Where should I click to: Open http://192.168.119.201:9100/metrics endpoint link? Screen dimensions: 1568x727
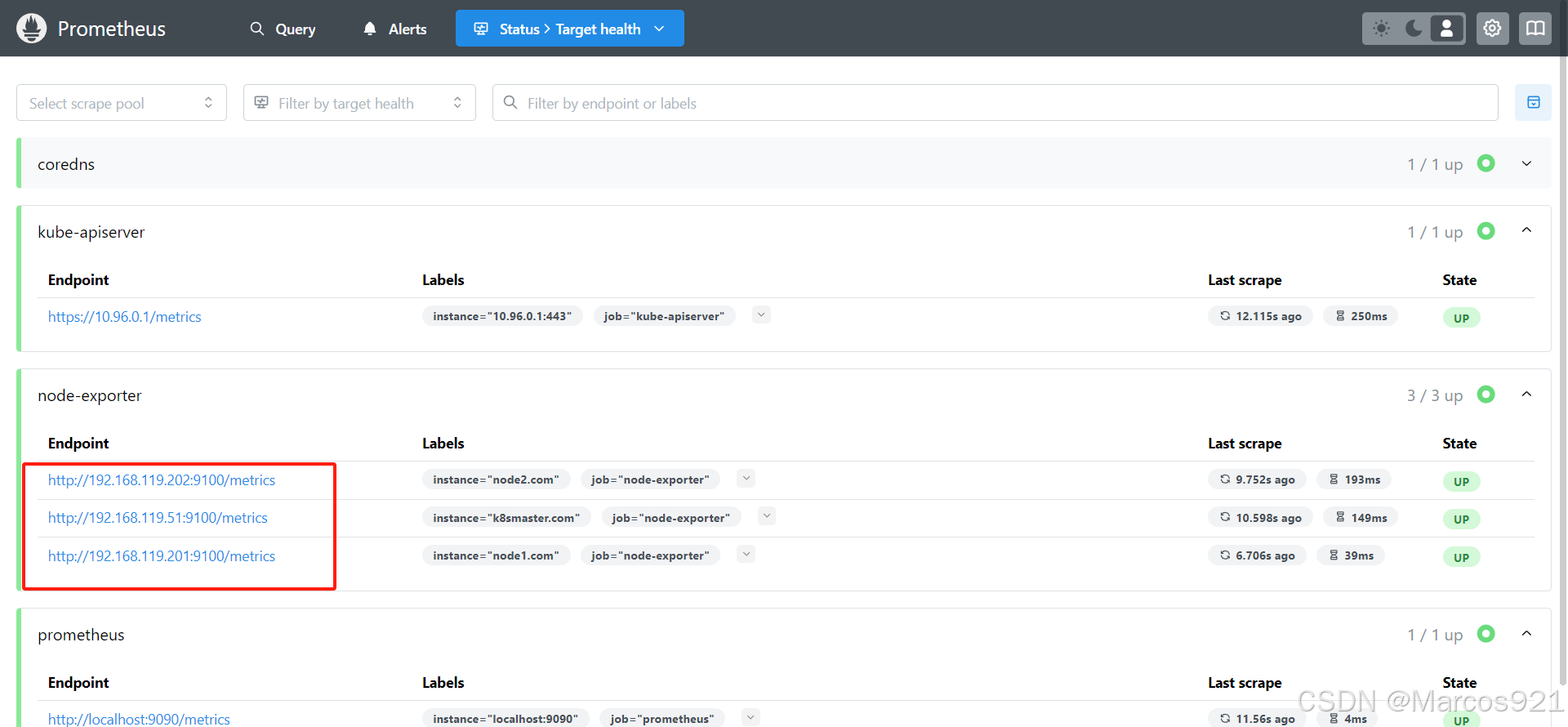pos(162,556)
